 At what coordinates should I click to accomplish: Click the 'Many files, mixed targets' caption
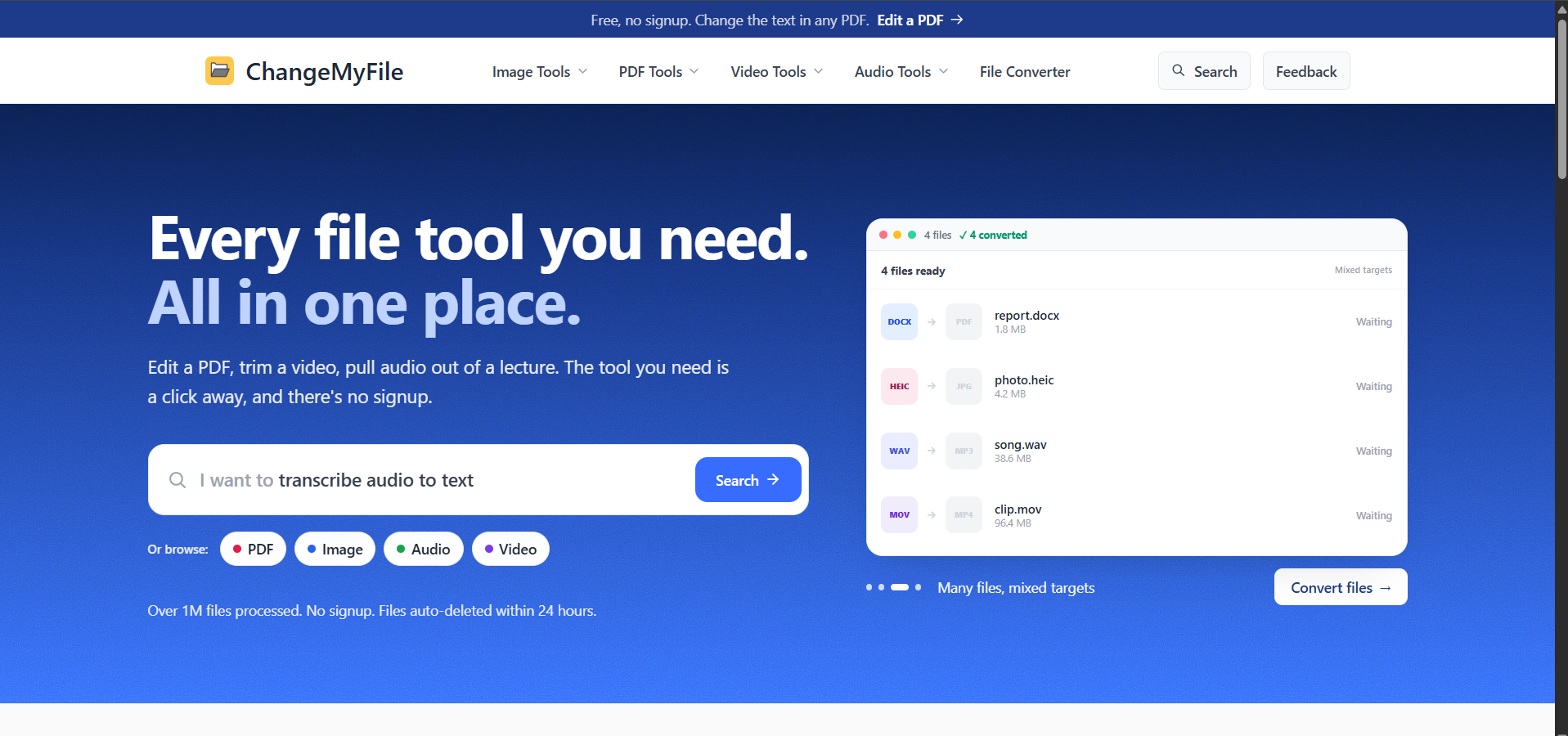(1016, 588)
